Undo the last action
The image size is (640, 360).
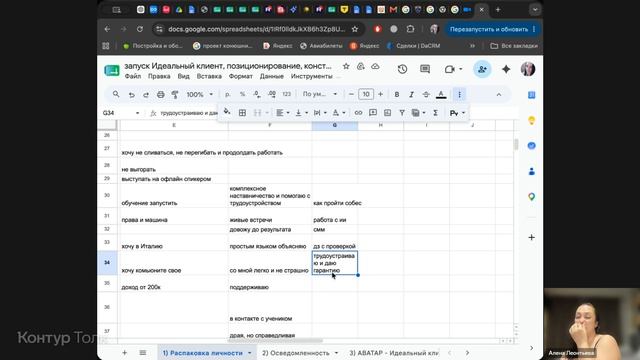(131, 95)
